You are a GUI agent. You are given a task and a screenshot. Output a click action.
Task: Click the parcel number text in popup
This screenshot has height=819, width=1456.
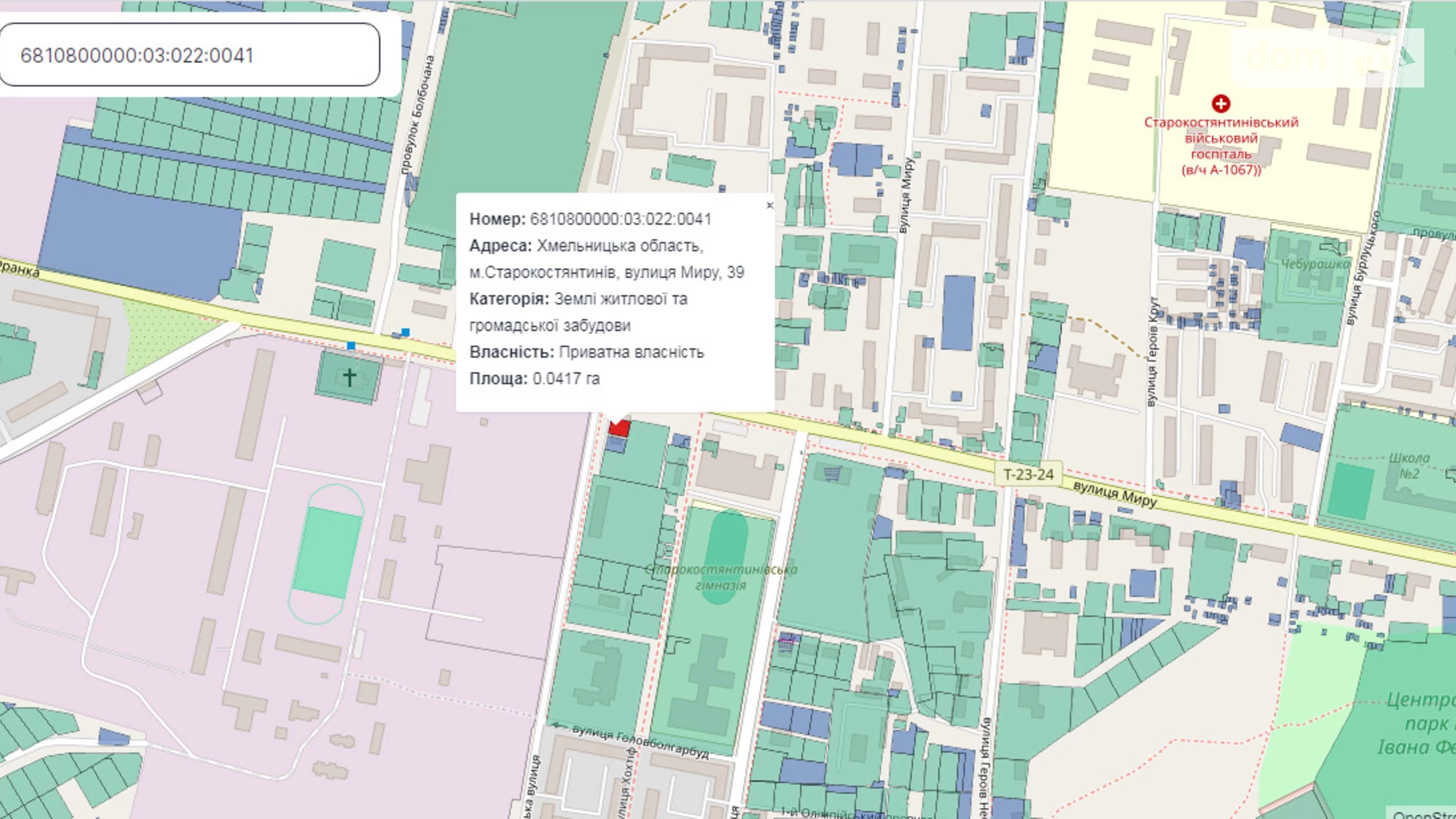620,219
